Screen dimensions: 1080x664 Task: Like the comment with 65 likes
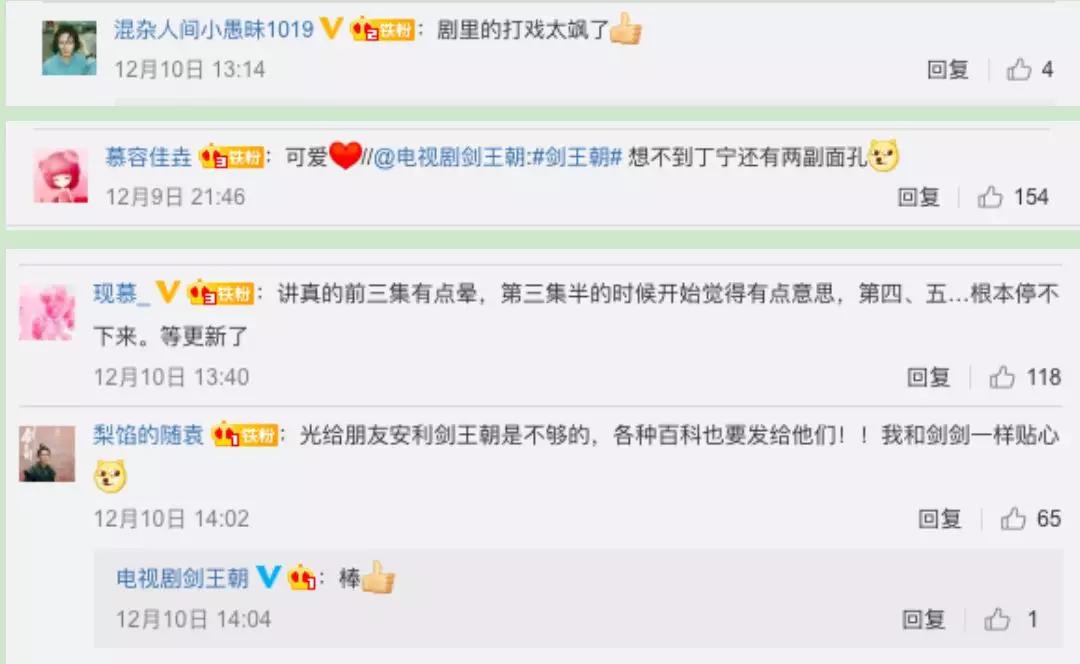click(x=1013, y=518)
